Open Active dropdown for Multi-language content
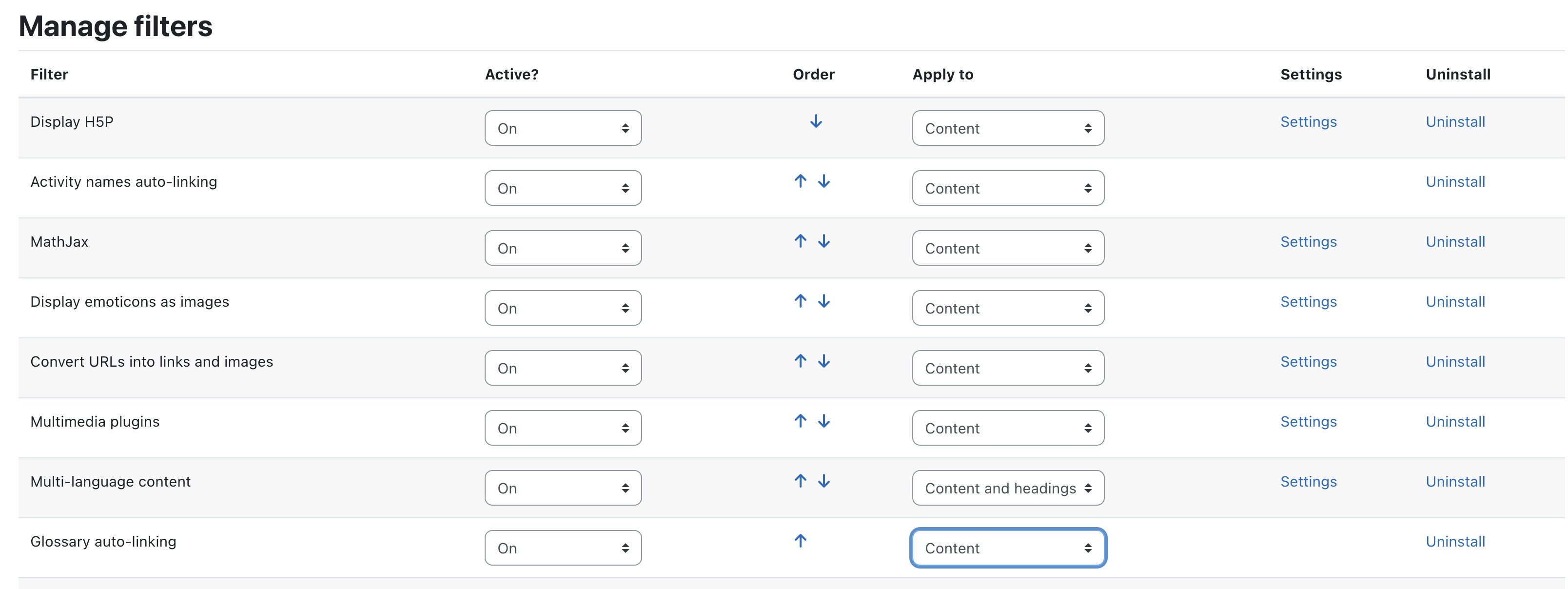The width and height of the screenshot is (1568, 589). 563,488
